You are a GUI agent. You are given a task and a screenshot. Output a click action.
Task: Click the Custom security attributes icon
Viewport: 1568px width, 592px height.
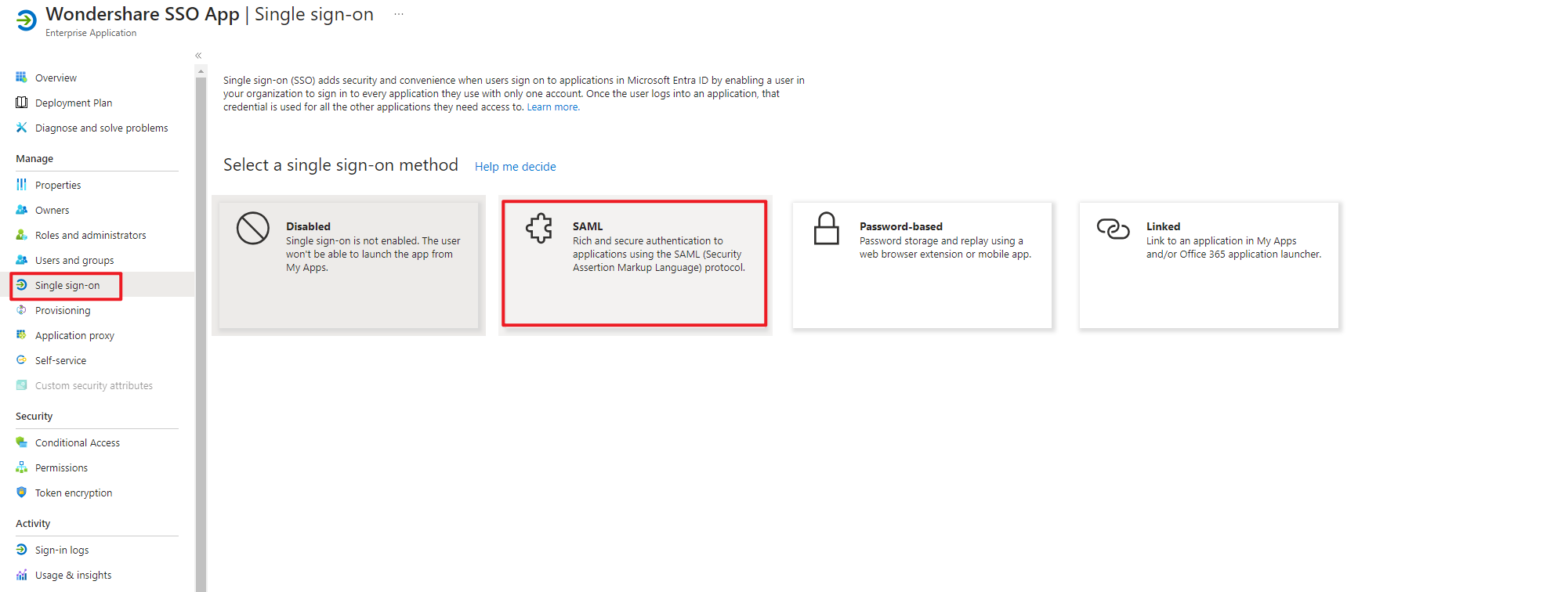[x=21, y=385]
